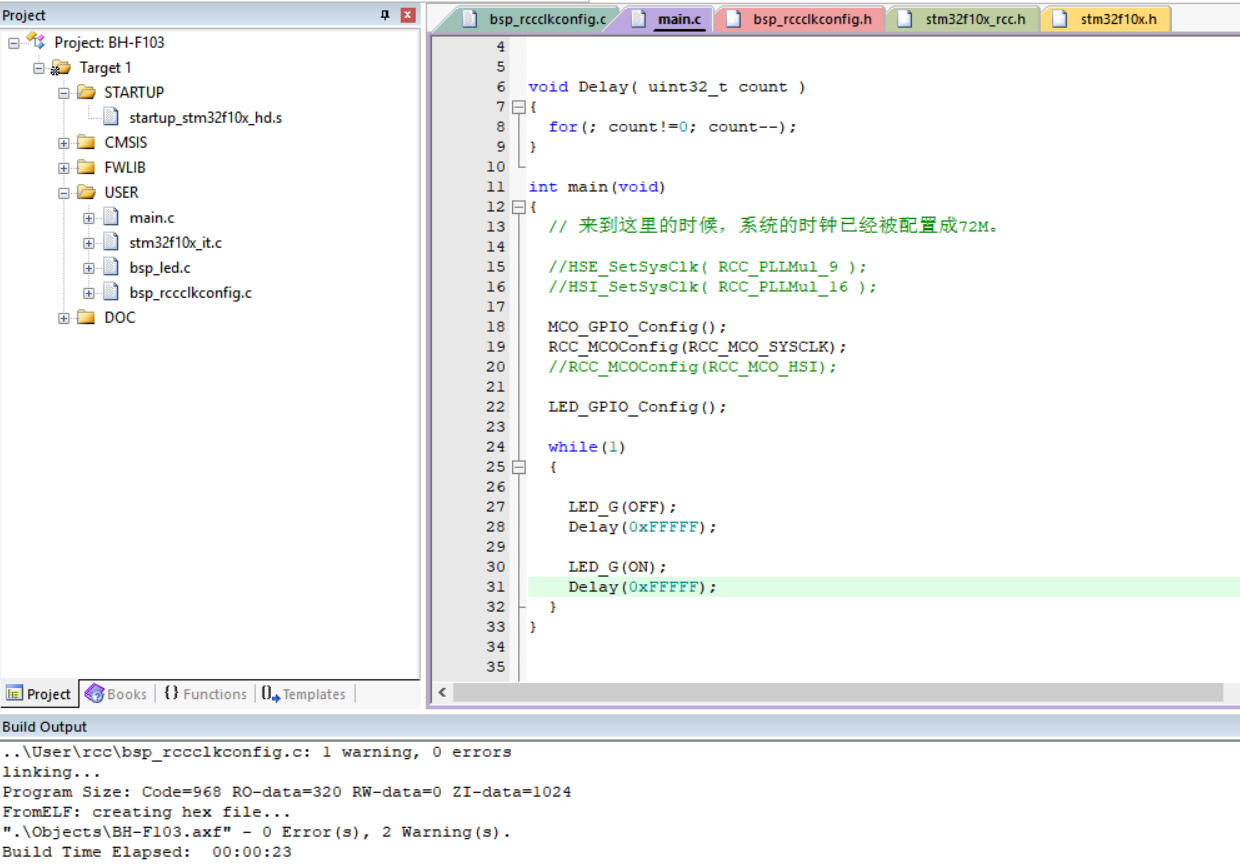Open the Templates panel

pyautogui.click(x=303, y=693)
